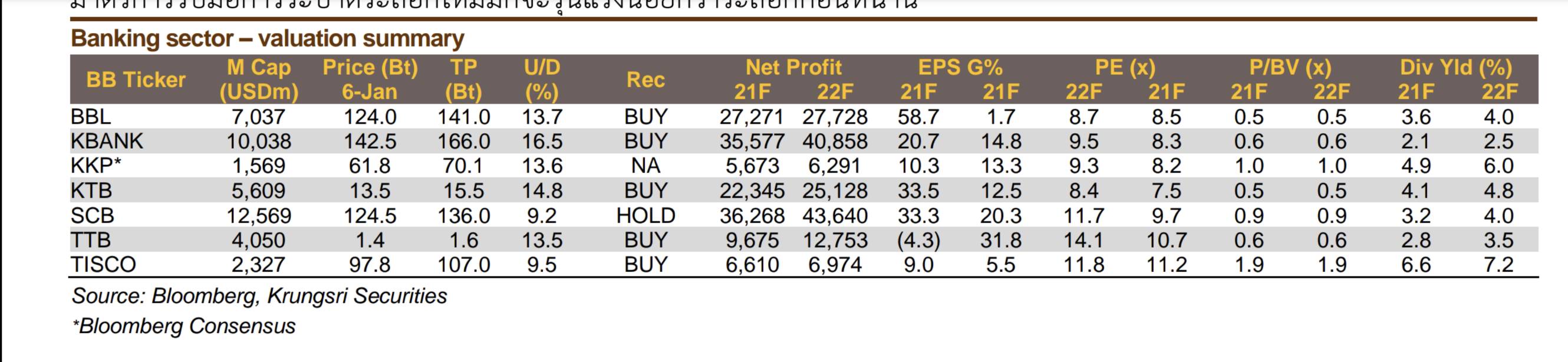Click the Net Profit column group header
The image size is (1568, 362).
793,68
